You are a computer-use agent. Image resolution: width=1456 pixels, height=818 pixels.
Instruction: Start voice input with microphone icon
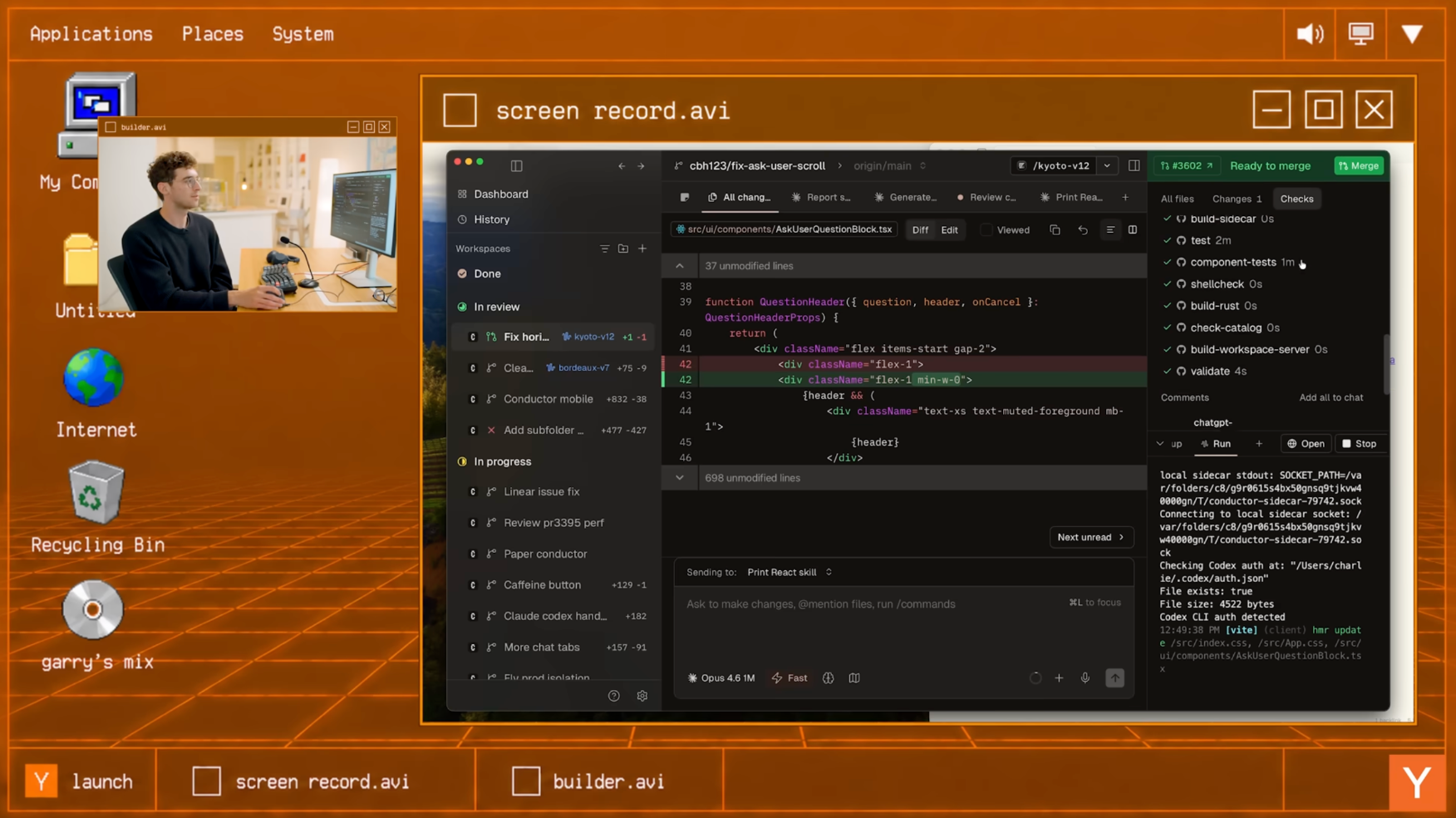[1085, 678]
